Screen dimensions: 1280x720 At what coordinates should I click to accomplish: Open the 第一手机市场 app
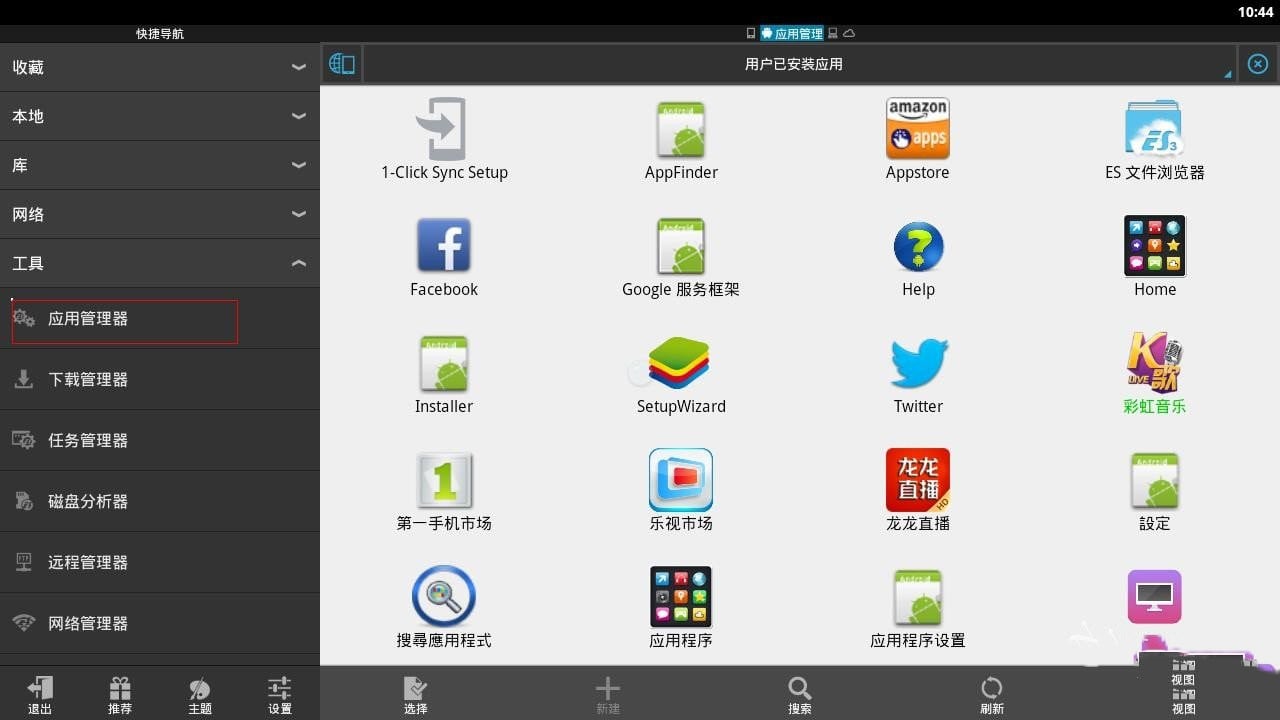[x=444, y=480]
